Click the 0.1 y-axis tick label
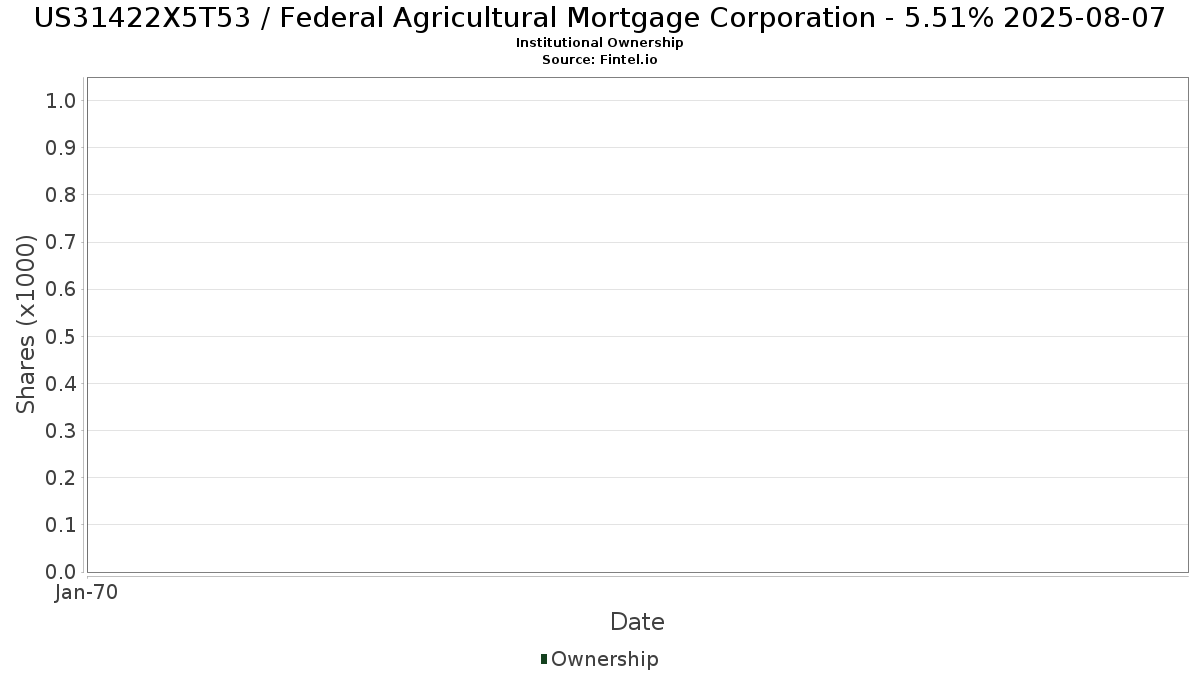The height and width of the screenshot is (675, 1200). [61, 525]
